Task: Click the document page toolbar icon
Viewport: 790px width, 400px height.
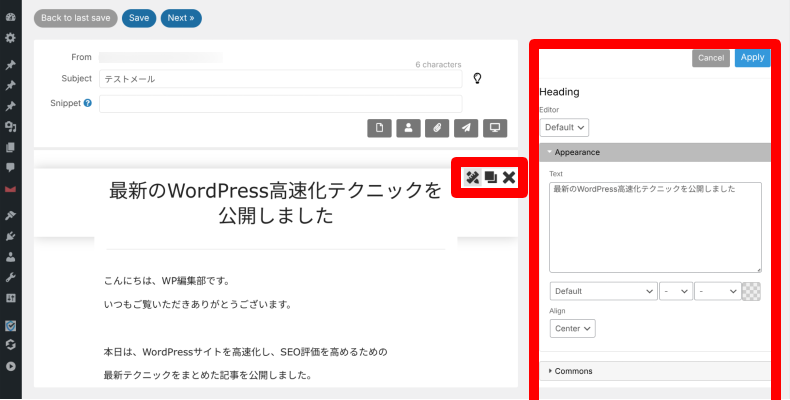Action: pyautogui.click(x=379, y=128)
